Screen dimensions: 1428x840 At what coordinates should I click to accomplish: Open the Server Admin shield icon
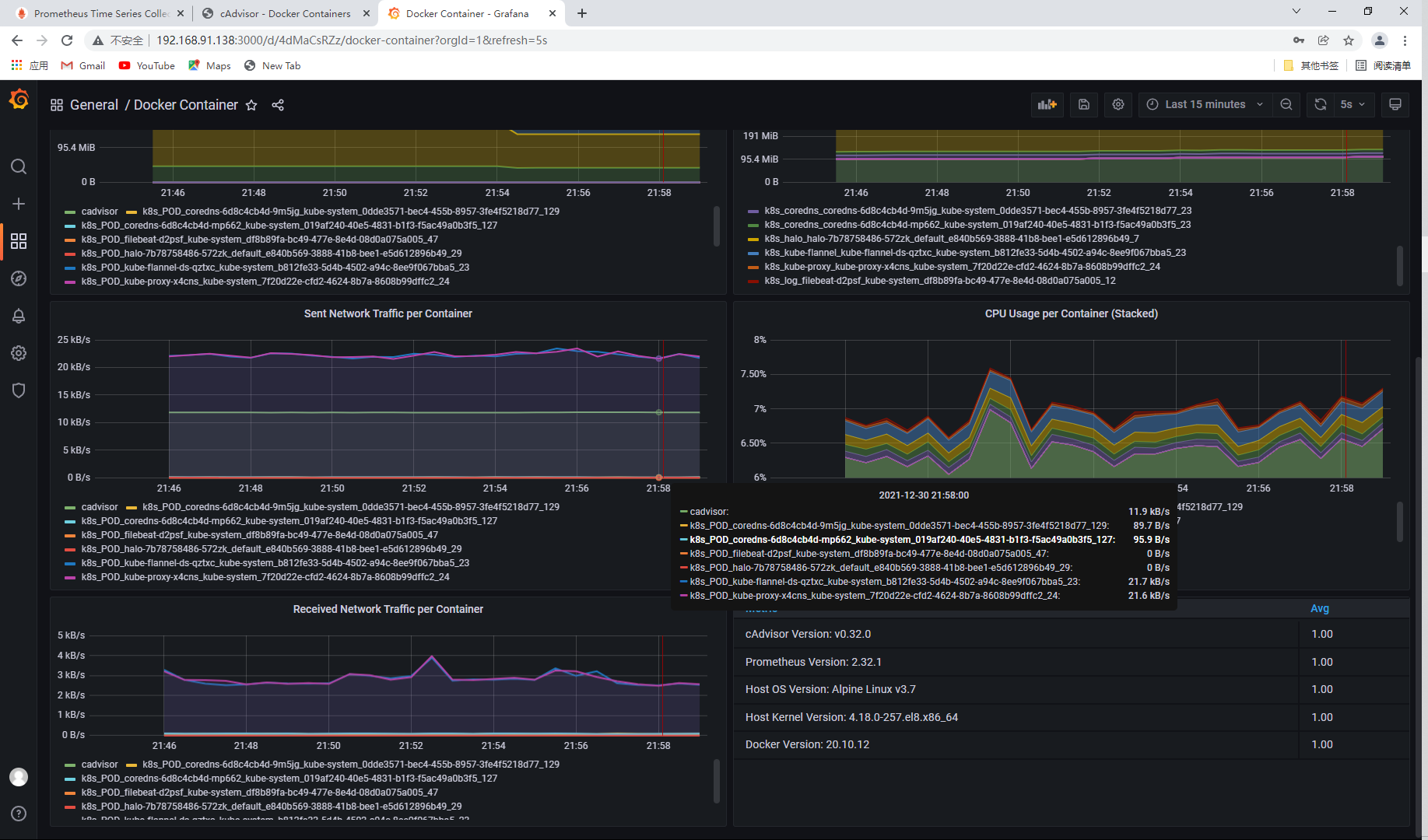(19, 390)
